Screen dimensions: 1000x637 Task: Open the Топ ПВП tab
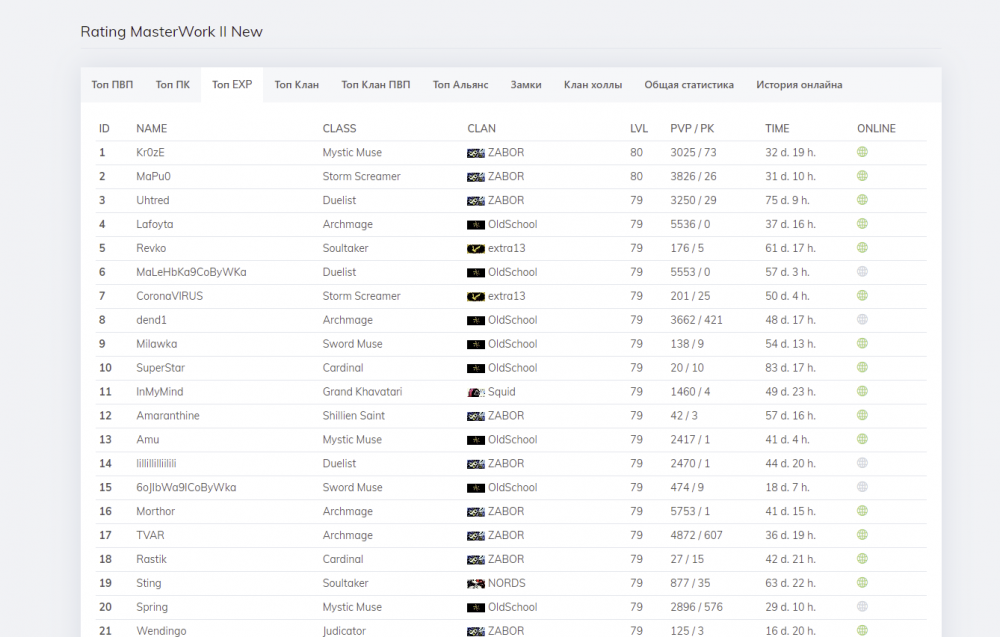[112, 85]
